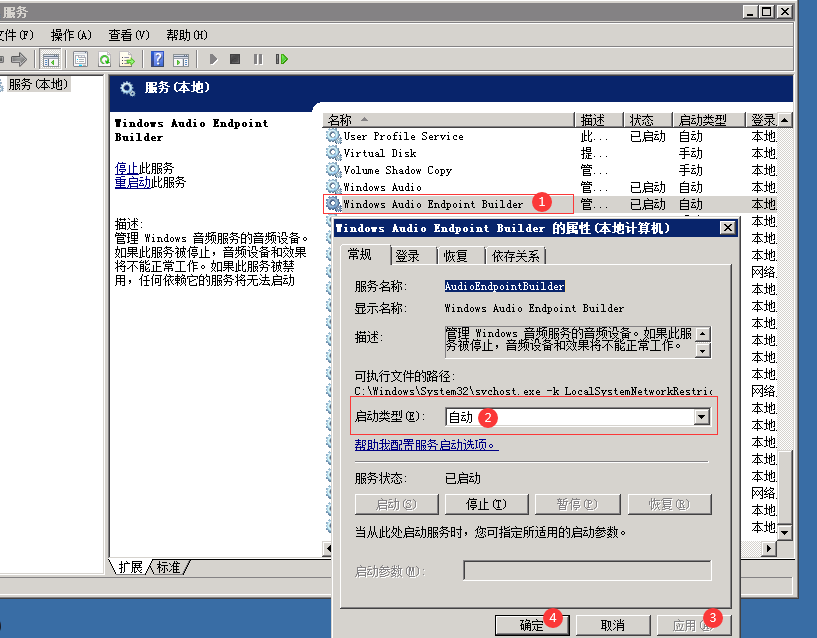Click the 暂停(P) button
This screenshot has width=817, height=638.
[x=577, y=504]
